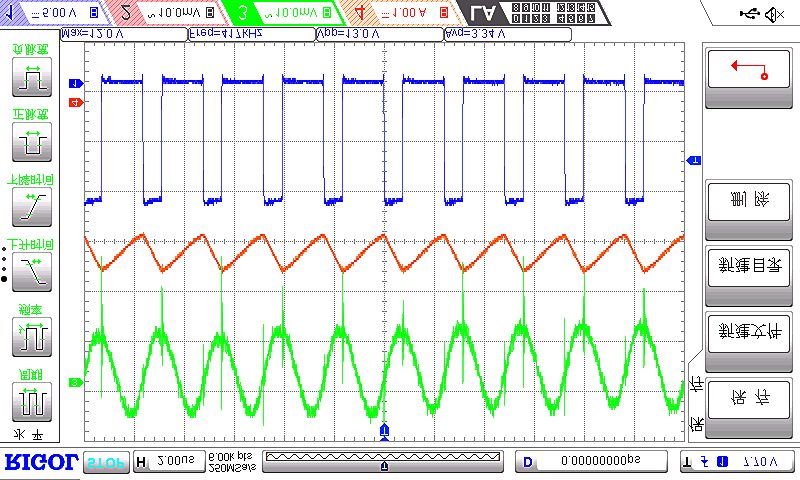
Task: Select the top pulse-width measurement icon in left sidebar
Action: [32, 78]
